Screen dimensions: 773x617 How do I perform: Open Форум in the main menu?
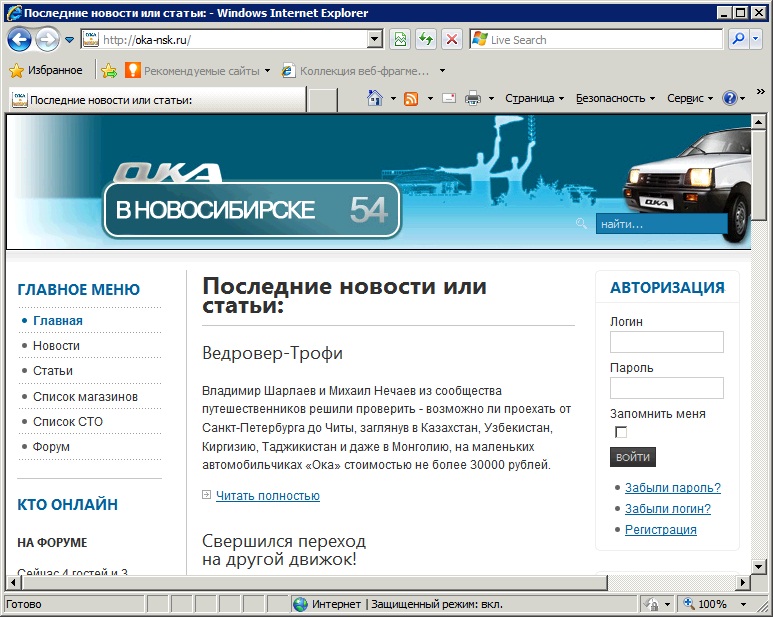click(x=51, y=446)
